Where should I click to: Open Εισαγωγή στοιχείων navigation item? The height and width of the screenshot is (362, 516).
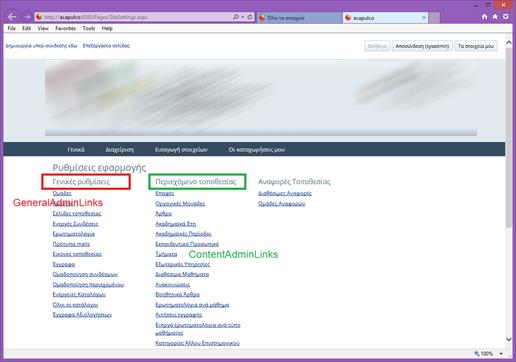pos(181,150)
